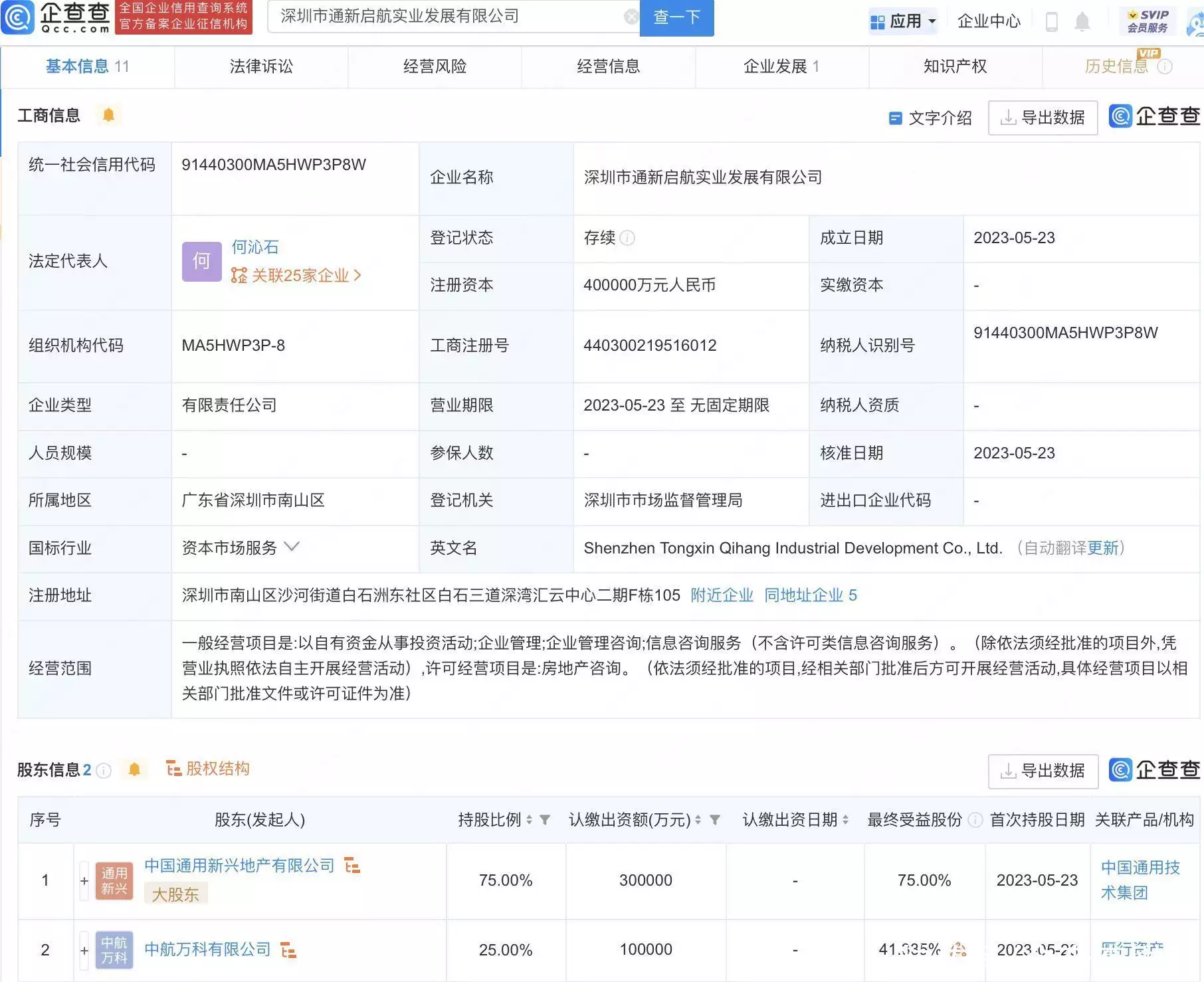This screenshot has width=1204, height=982.
Task: Expand 资本市场服务 industry chevron
Action: point(292,547)
